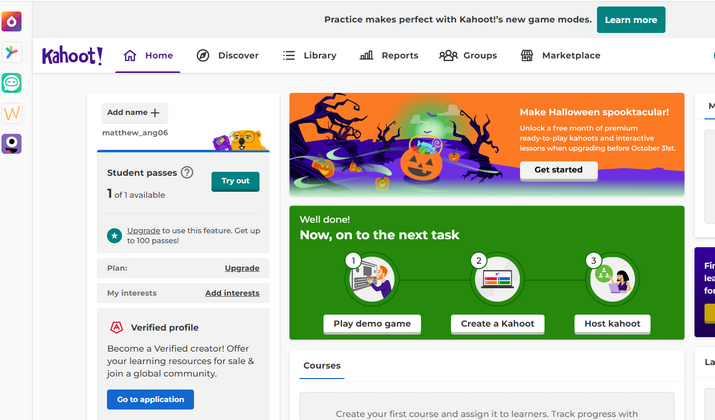Open the Groups tab
Image resolution: width=715 pixels, height=420 pixels.
point(468,56)
